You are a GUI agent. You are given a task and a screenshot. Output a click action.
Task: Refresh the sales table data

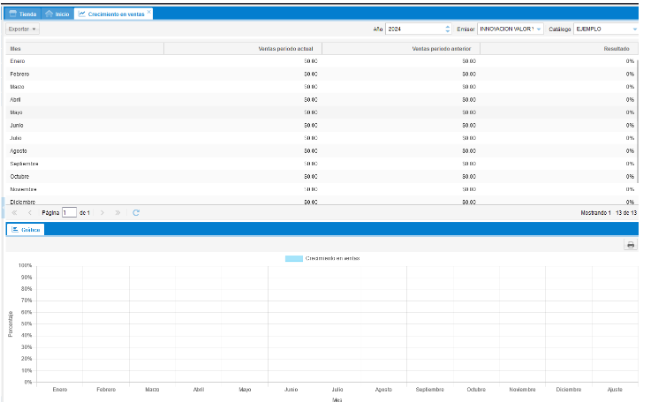(136, 213)
